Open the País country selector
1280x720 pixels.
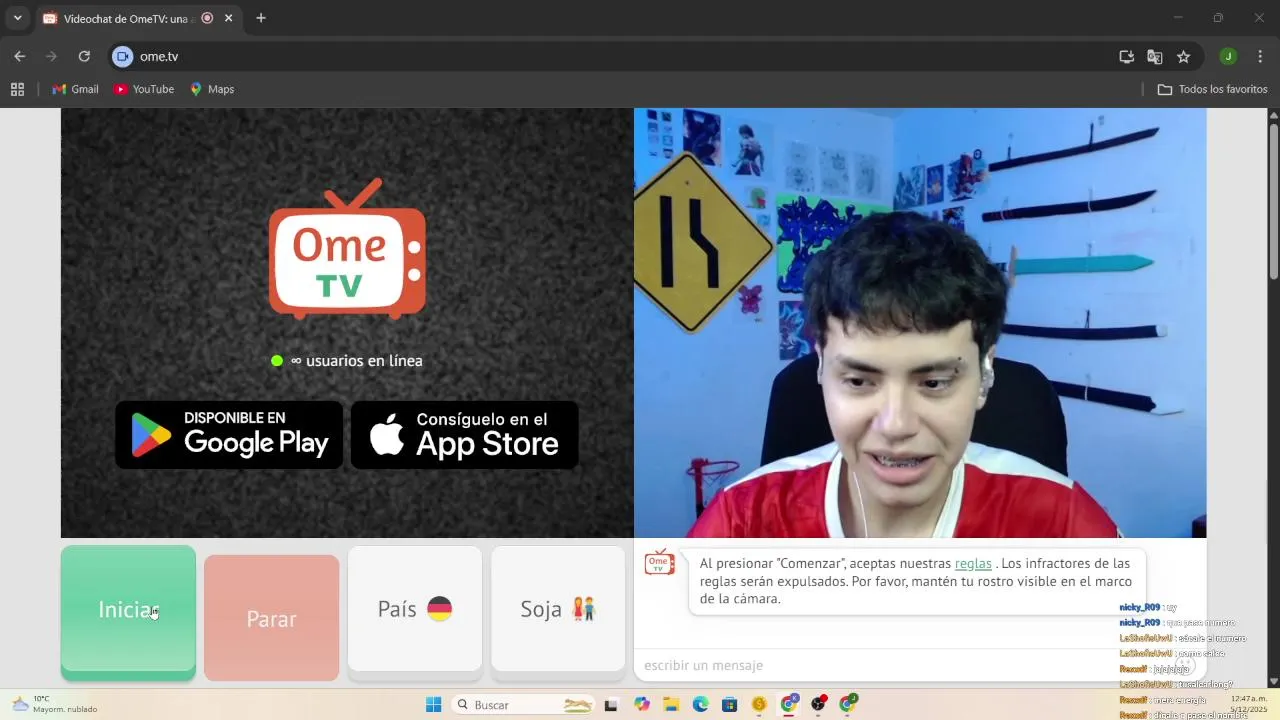(415, 610)
